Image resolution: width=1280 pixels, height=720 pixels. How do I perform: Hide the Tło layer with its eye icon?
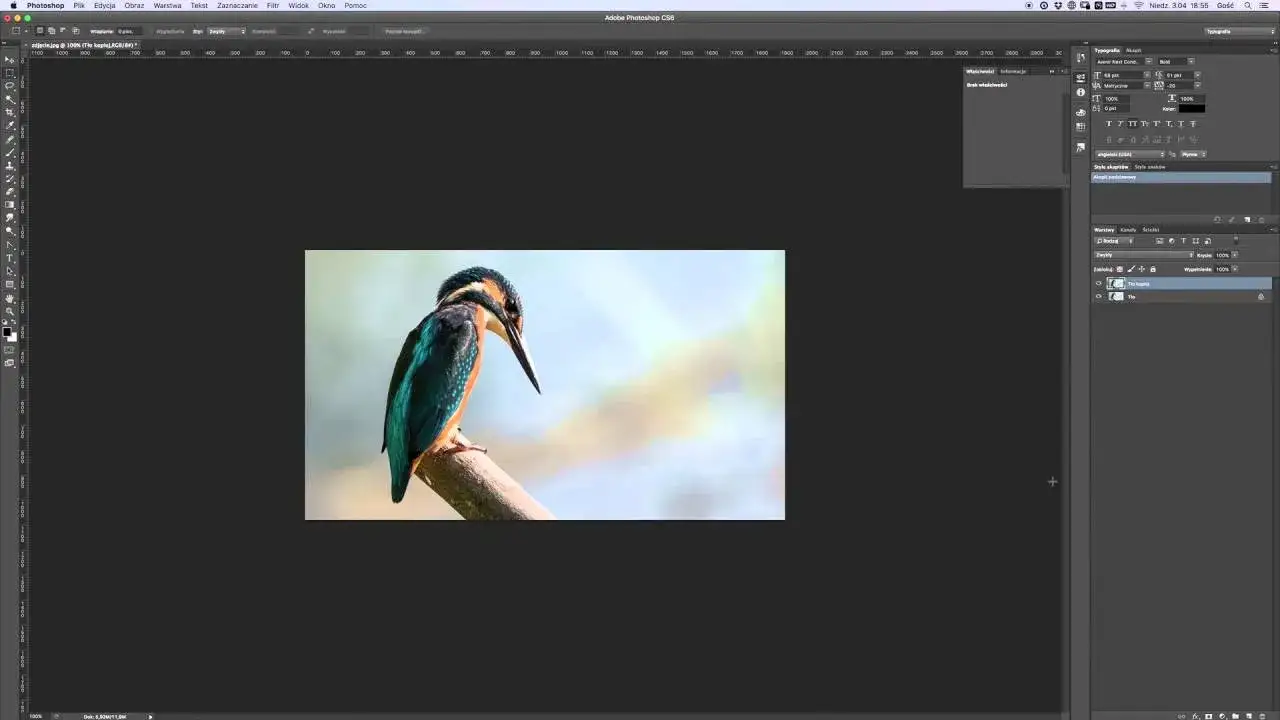pyautogui.click(x=1098, y=296)
